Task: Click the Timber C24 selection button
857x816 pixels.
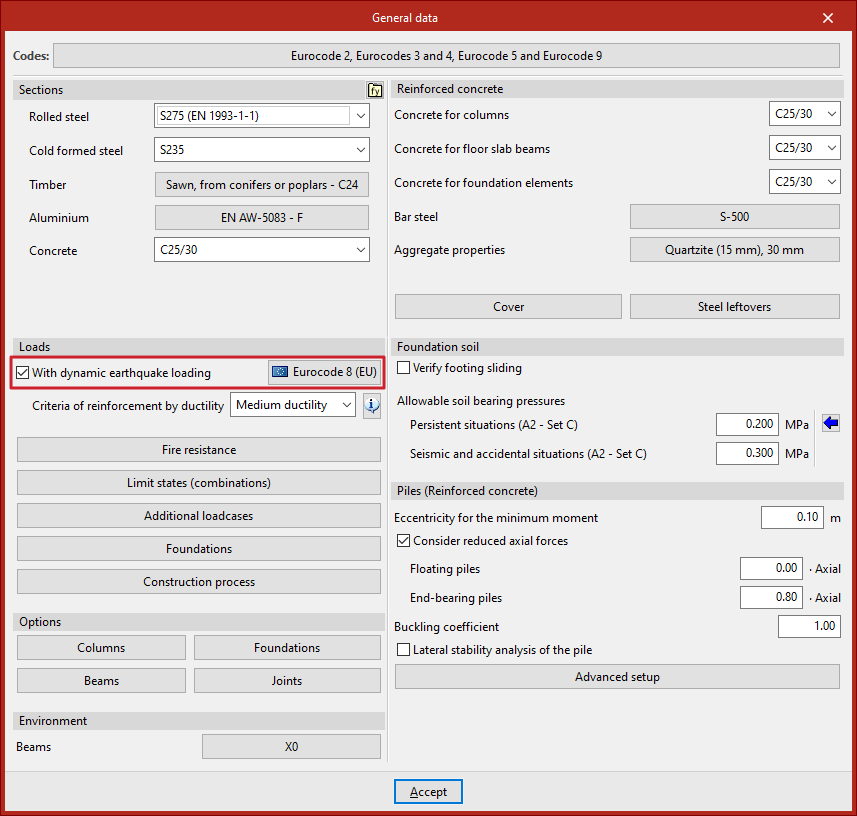Action: click(262, 185)
